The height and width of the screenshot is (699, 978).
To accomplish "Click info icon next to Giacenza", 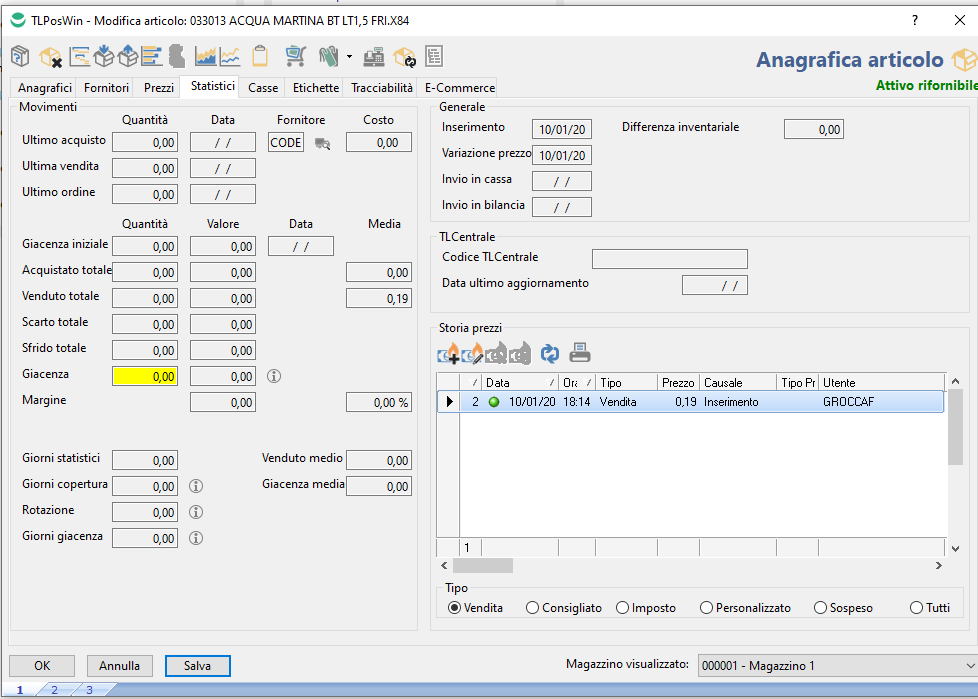I will pos(274,377).
